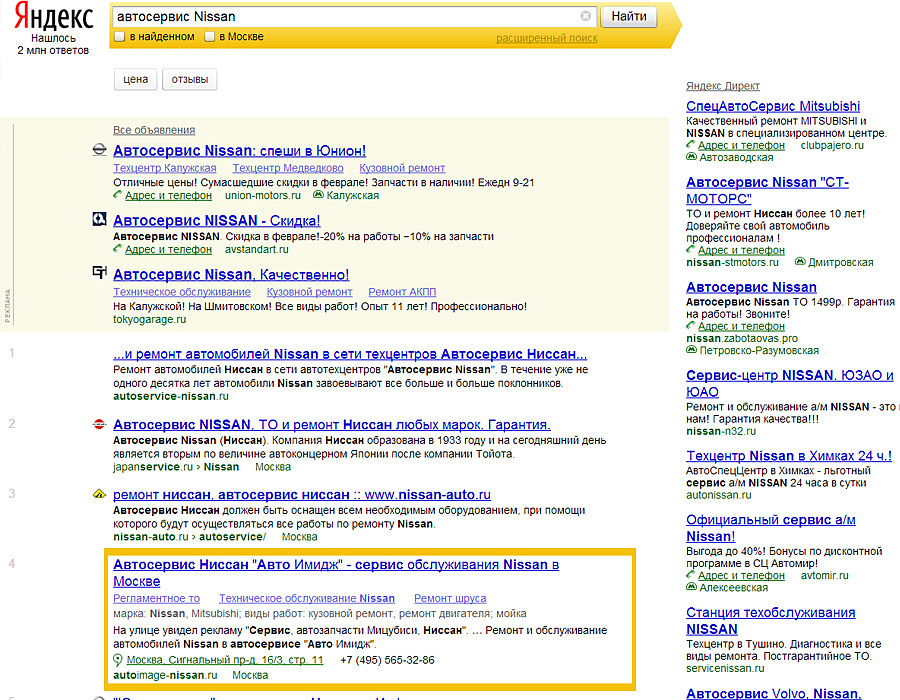The image size is (900, 700).
Task: Click the map pin icon by Сигнальный пр-д address
Action: (118, 660)
